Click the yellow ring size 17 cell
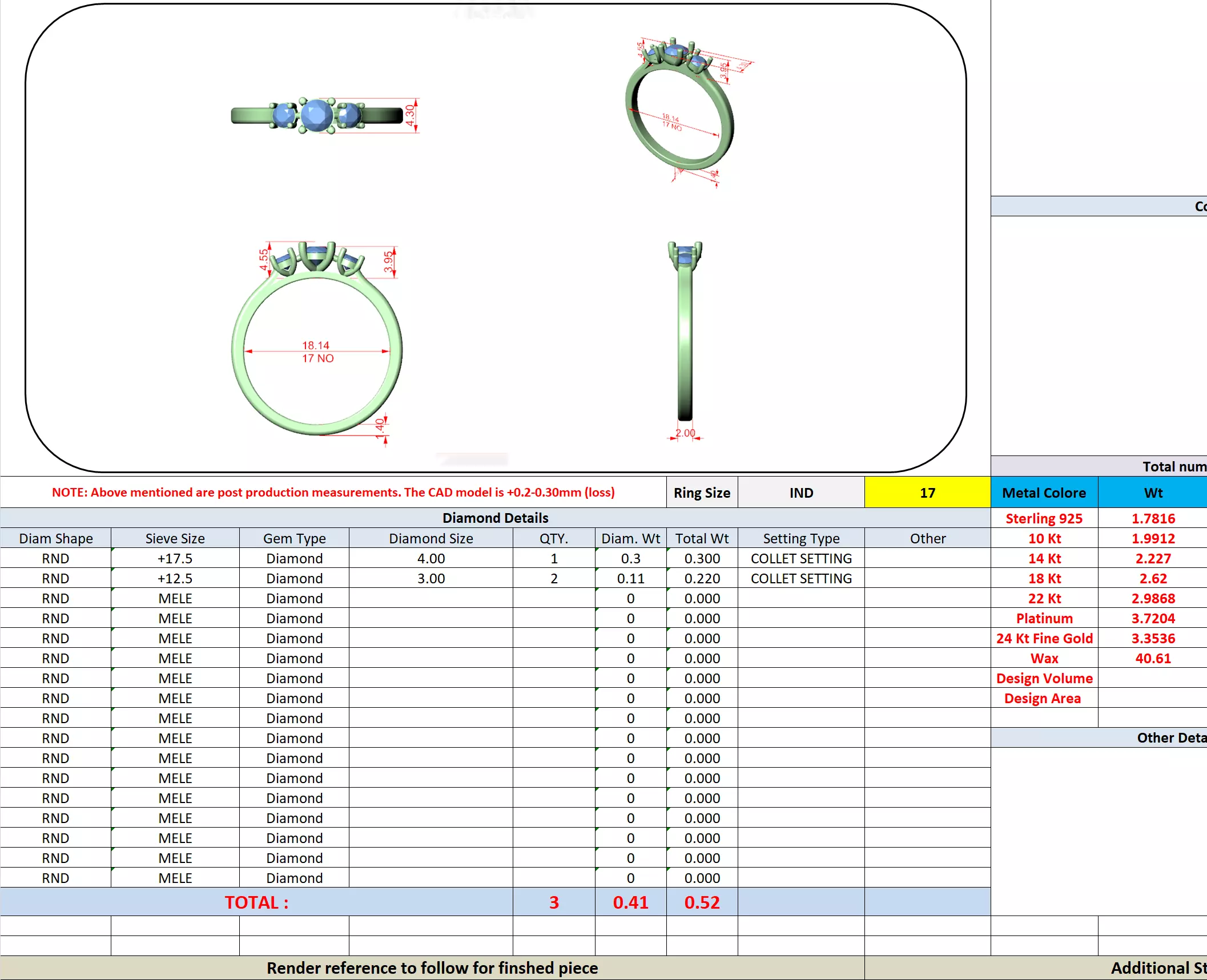1207x980 pixels. 927,493
